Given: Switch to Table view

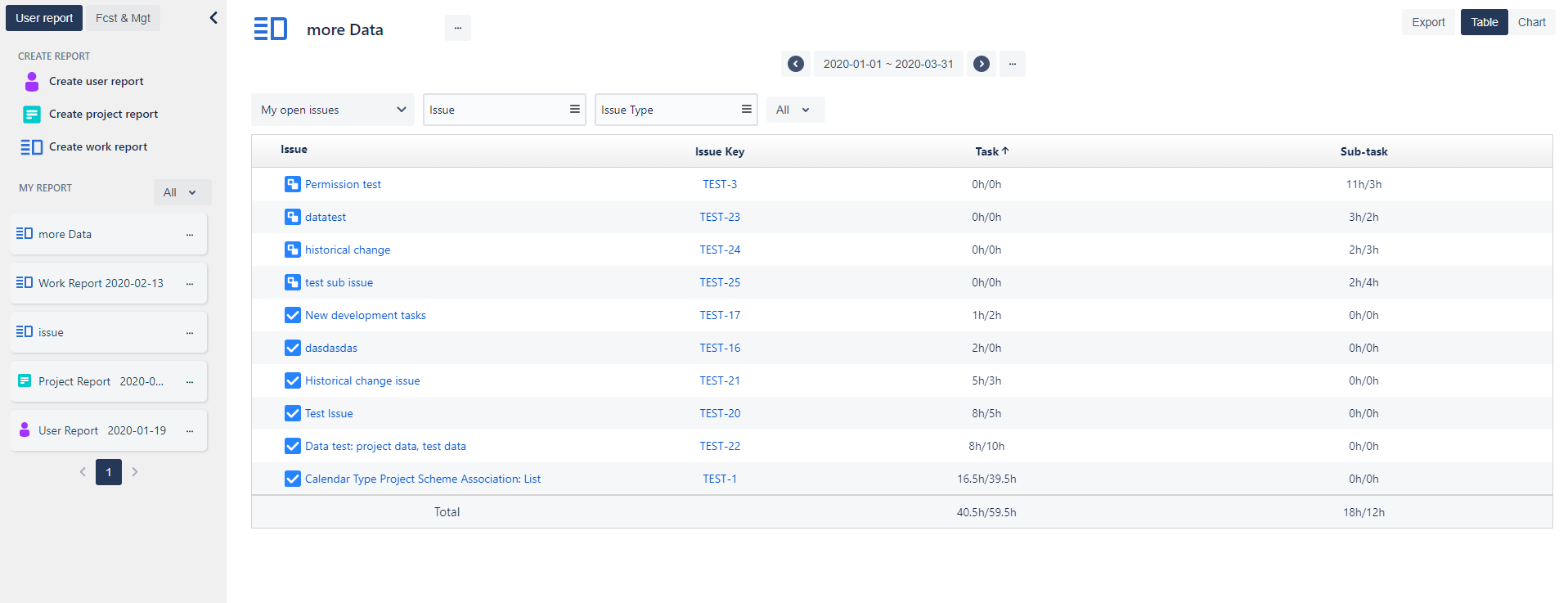Looking at the screenshot, I should pyautogui.click(x=1484, y=22).
